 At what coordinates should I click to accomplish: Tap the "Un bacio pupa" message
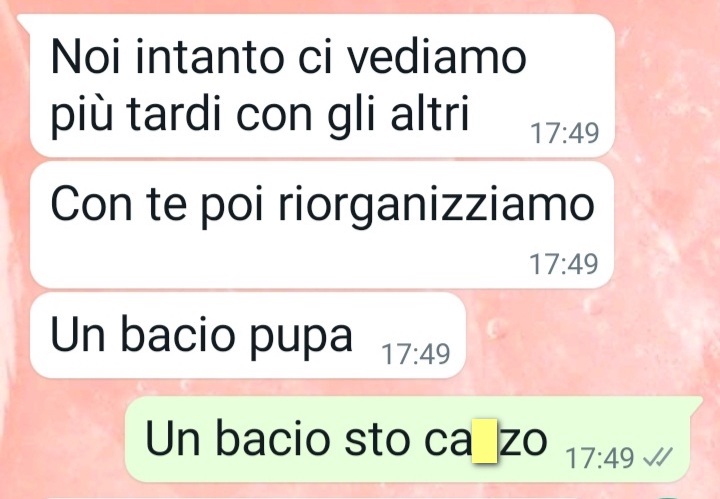(x=248, y=336)
